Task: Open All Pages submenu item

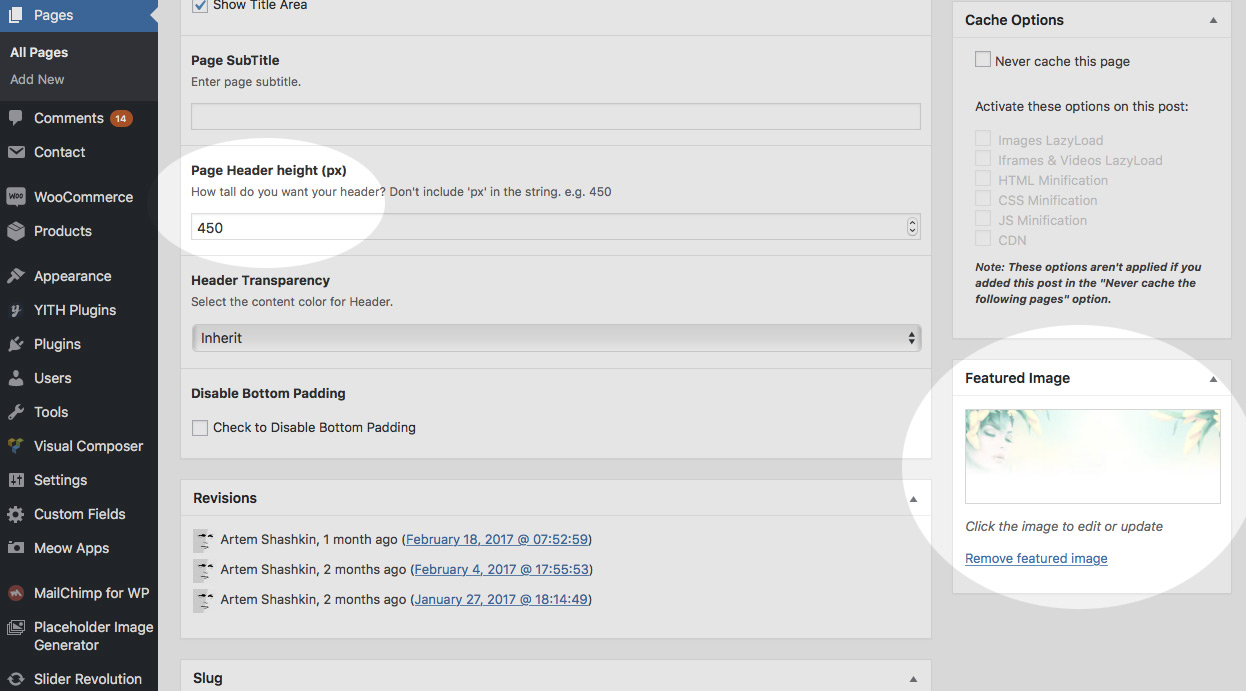Action: 39,52
